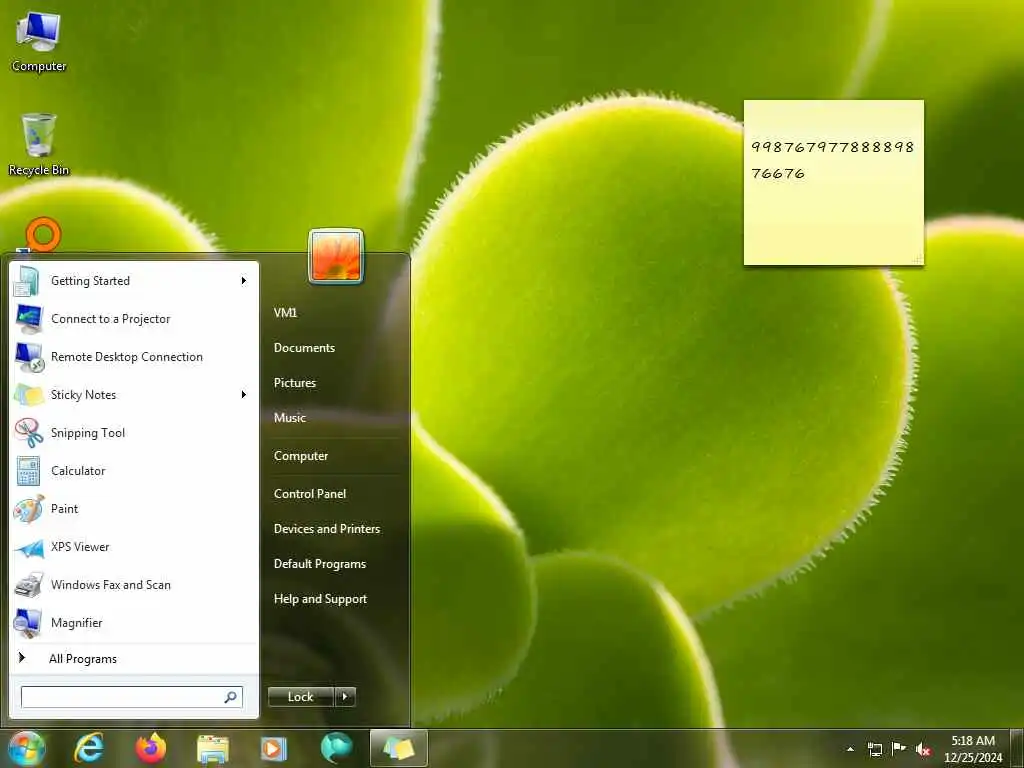Expand the Getting Started submenu arrow
The image size is (1024, 768).
pyautogui.click(x=244, y=281)
